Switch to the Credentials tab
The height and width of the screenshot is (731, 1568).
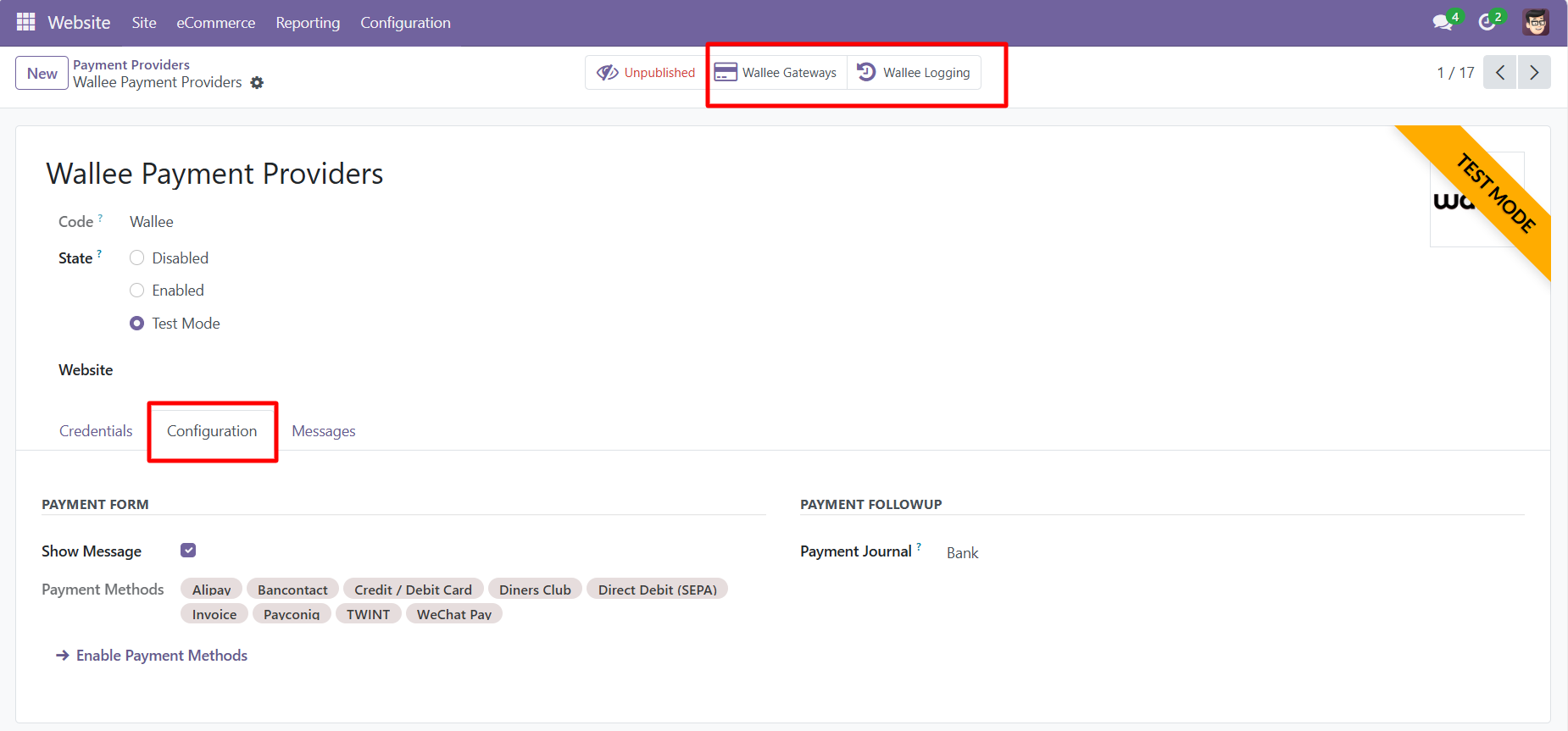point(96,431)
